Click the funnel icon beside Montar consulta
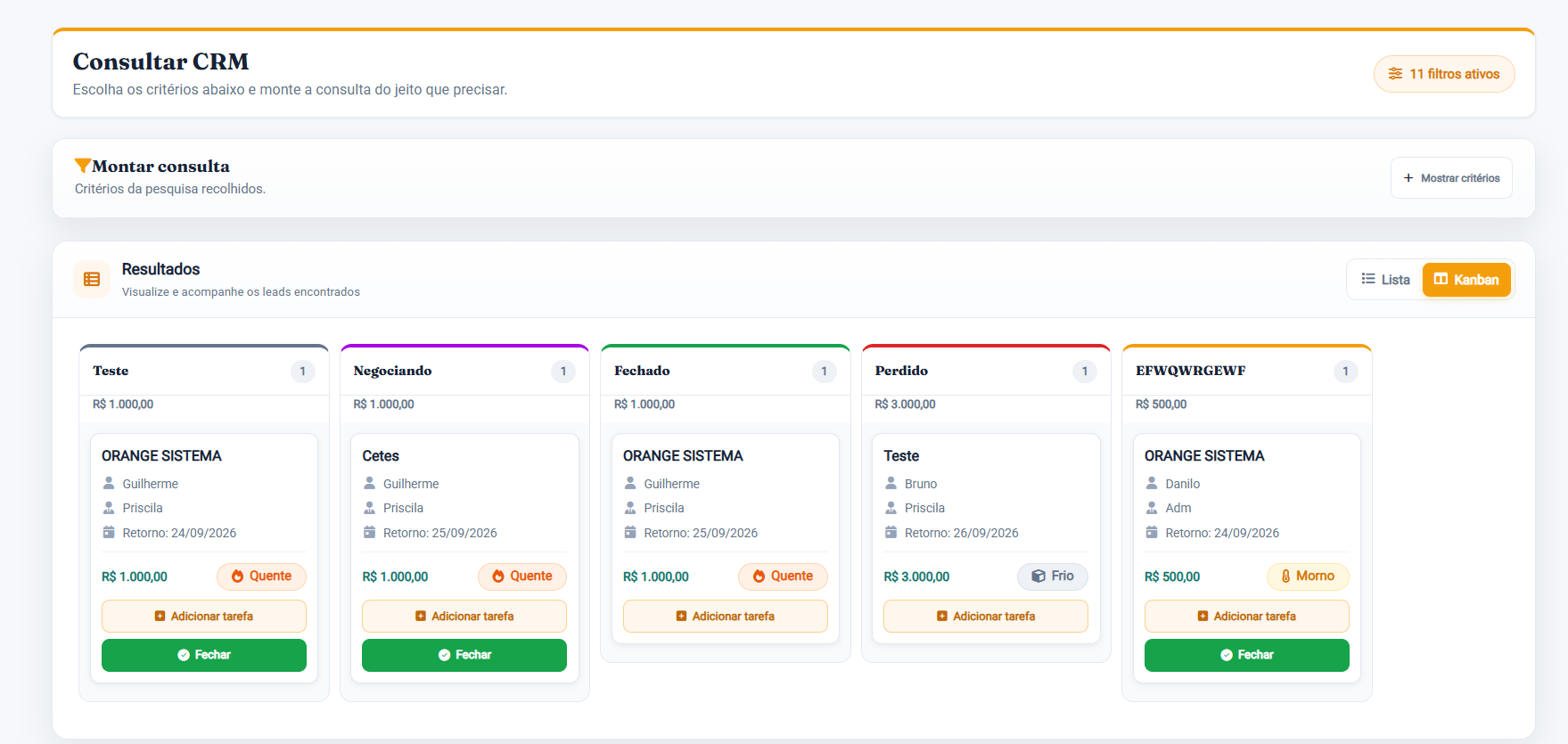The width and height of the screenshot is (1568, 744). click(x=82, y=166)
